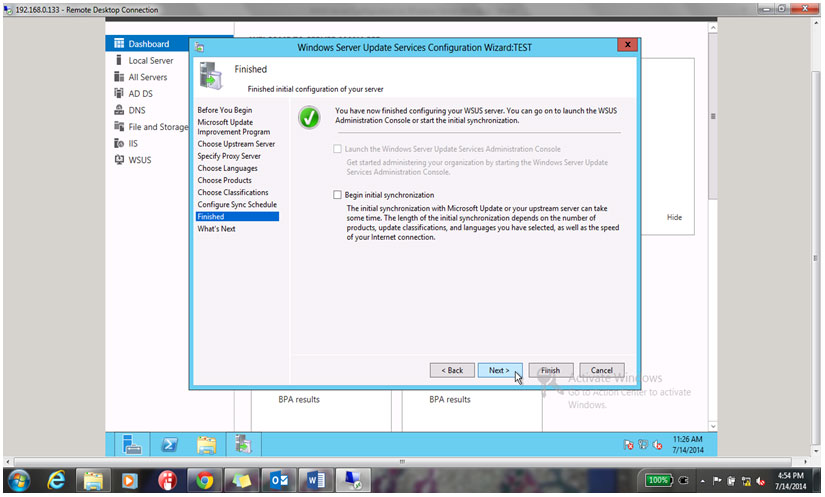Open WSUS role page in sidebar
This screenshot has width=825, height=497.
(139, 160)
